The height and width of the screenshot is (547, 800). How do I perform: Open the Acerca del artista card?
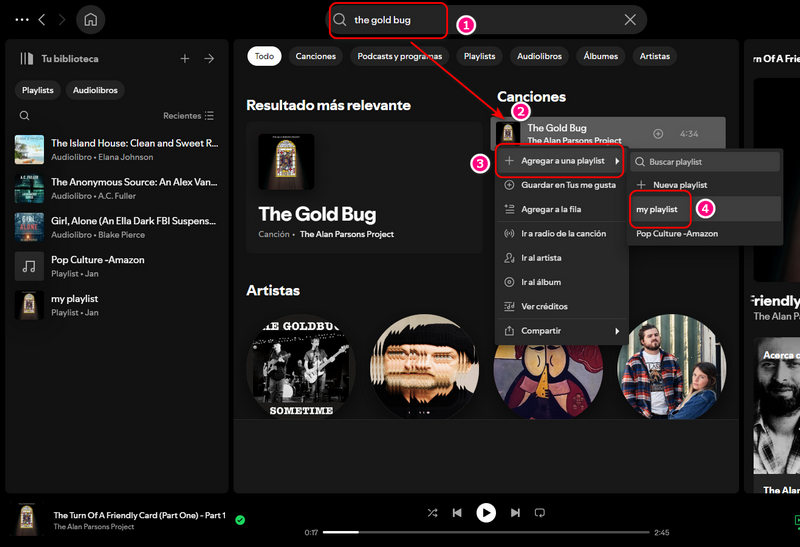pyautogui.click(x=777, y=413)
